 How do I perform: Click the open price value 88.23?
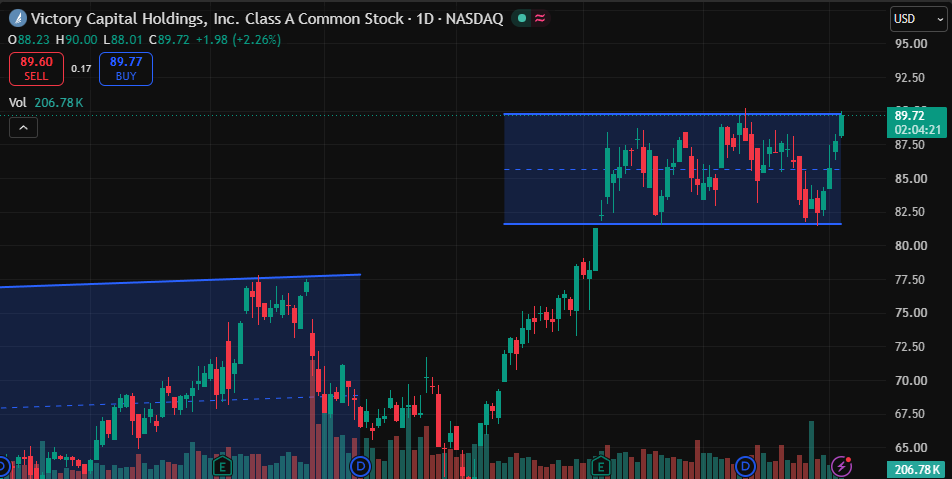[x=33, y=39]
